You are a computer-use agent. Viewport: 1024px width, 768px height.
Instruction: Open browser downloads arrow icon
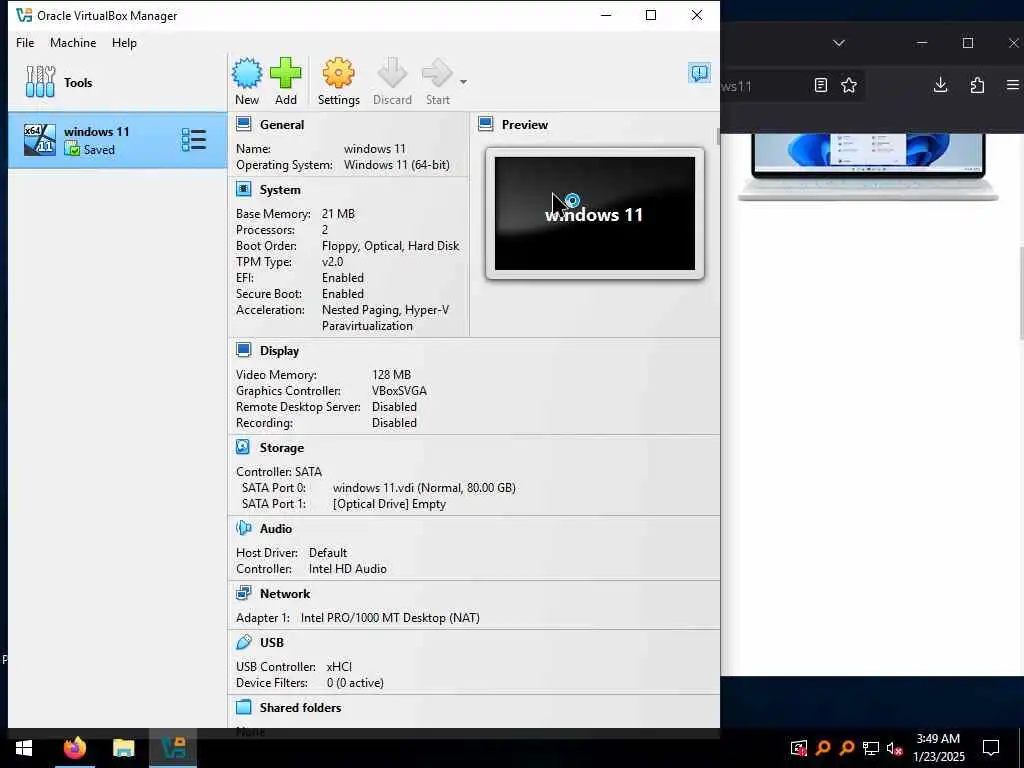pos(940,85)
